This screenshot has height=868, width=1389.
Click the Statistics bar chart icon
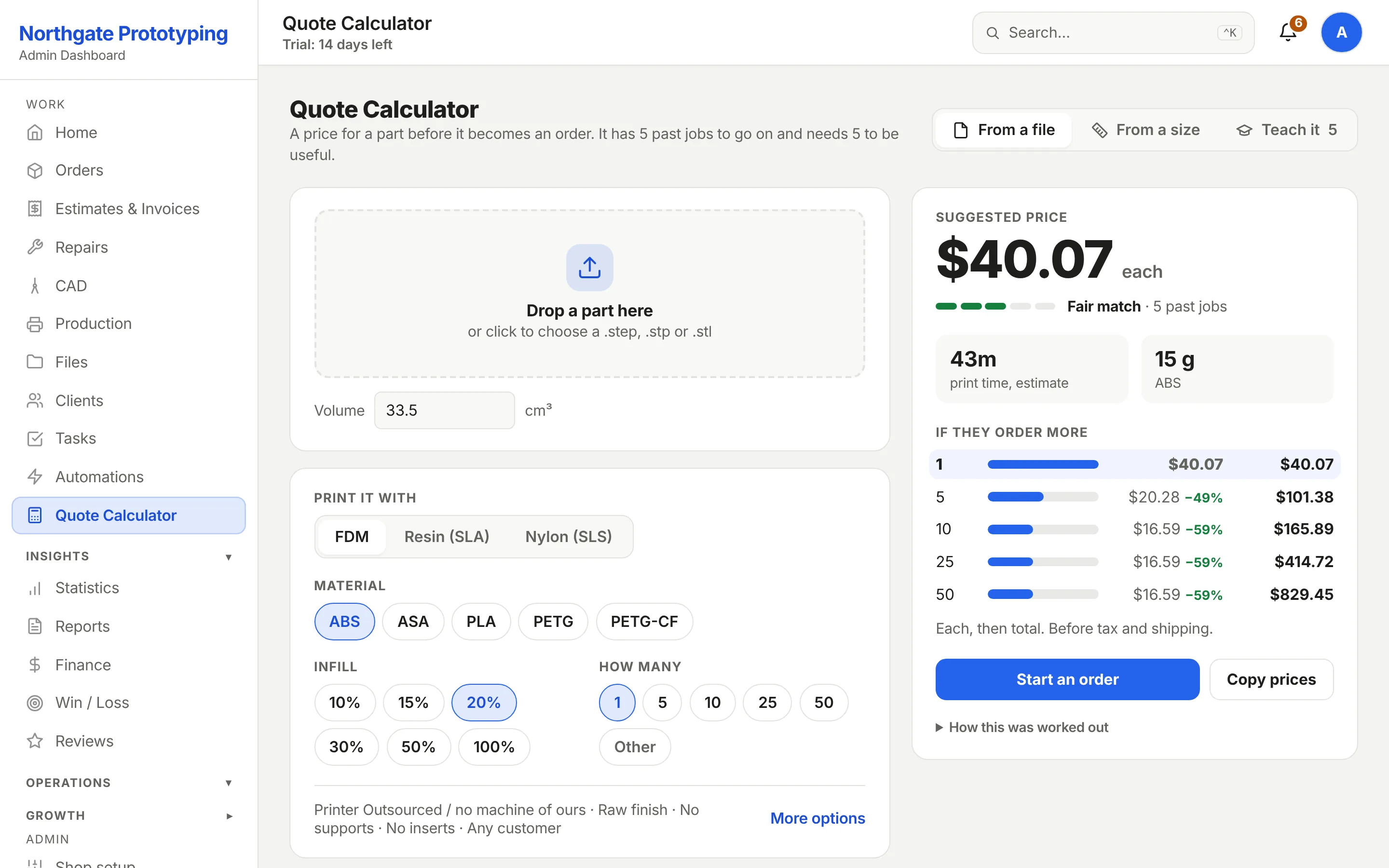[x=35, y=588]
